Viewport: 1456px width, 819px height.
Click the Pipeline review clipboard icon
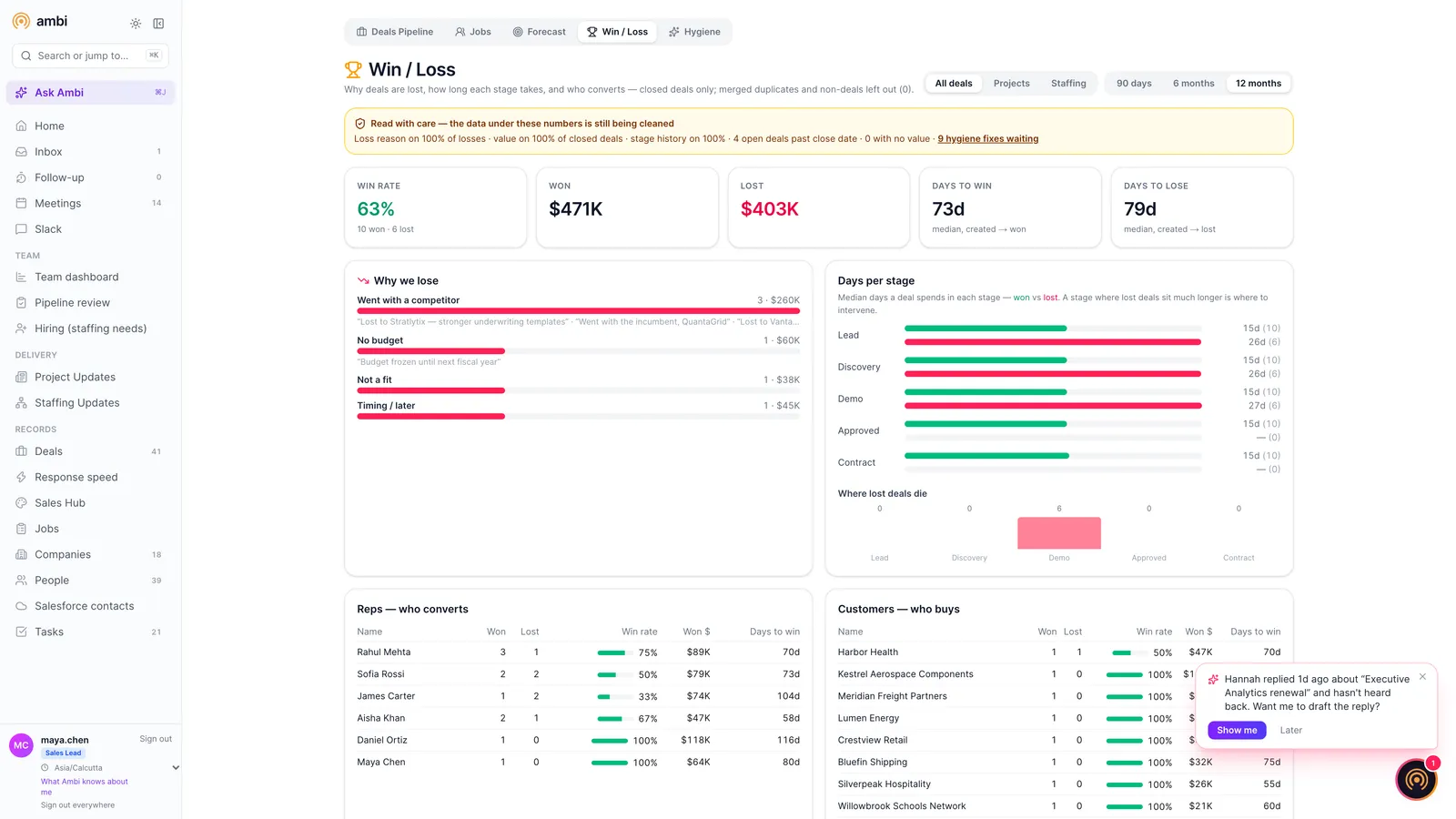(21, 303)
